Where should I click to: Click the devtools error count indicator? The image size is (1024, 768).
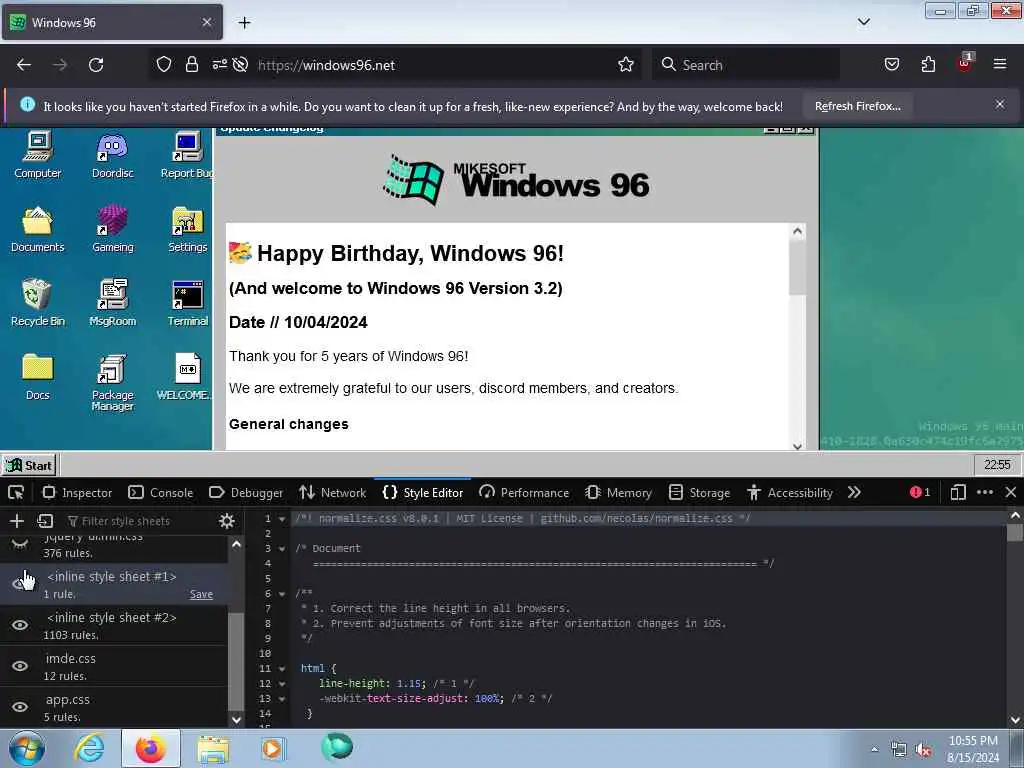coord(920,492)
